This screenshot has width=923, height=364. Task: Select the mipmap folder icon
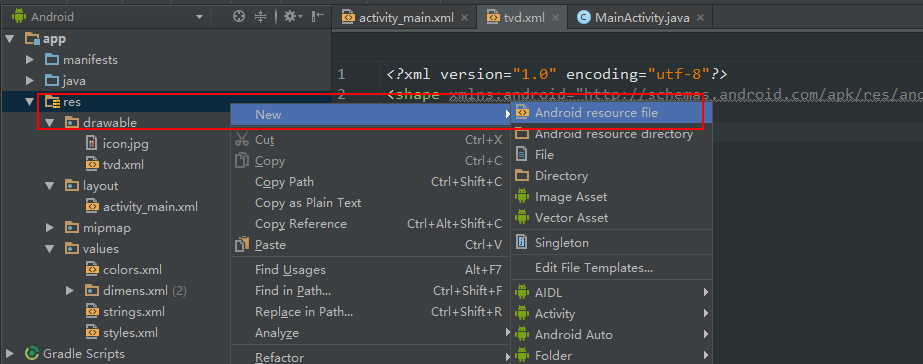click(x=72, y=228)
